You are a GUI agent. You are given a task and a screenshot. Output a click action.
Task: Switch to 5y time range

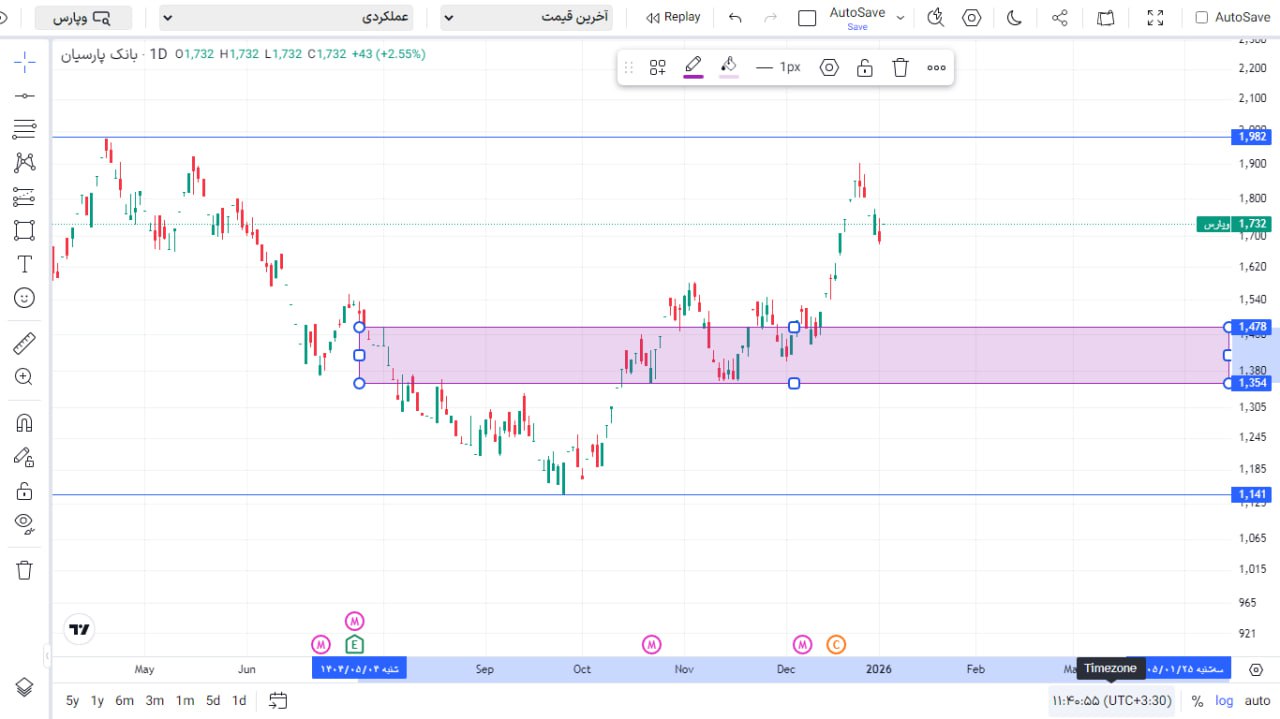(x=72, y=701)
